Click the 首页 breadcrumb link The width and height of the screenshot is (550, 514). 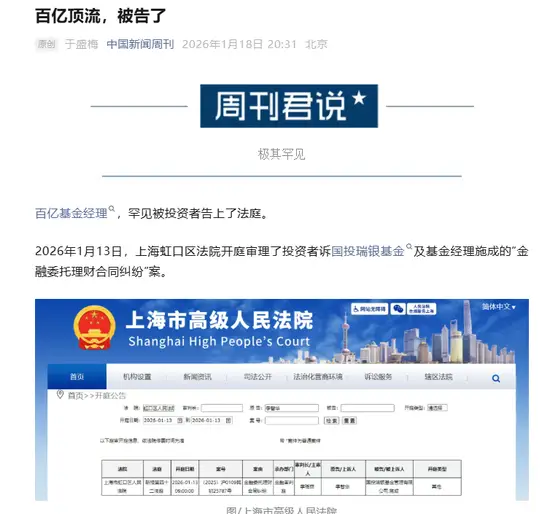75,396
